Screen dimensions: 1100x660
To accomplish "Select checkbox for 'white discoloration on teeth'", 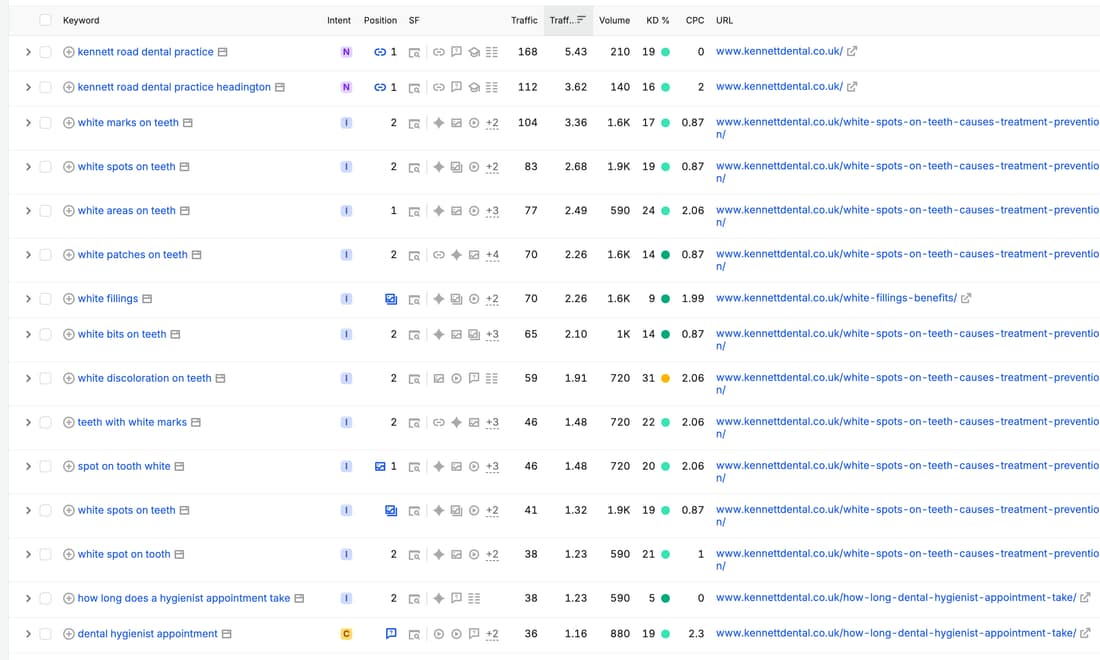I will pos(46,379).
